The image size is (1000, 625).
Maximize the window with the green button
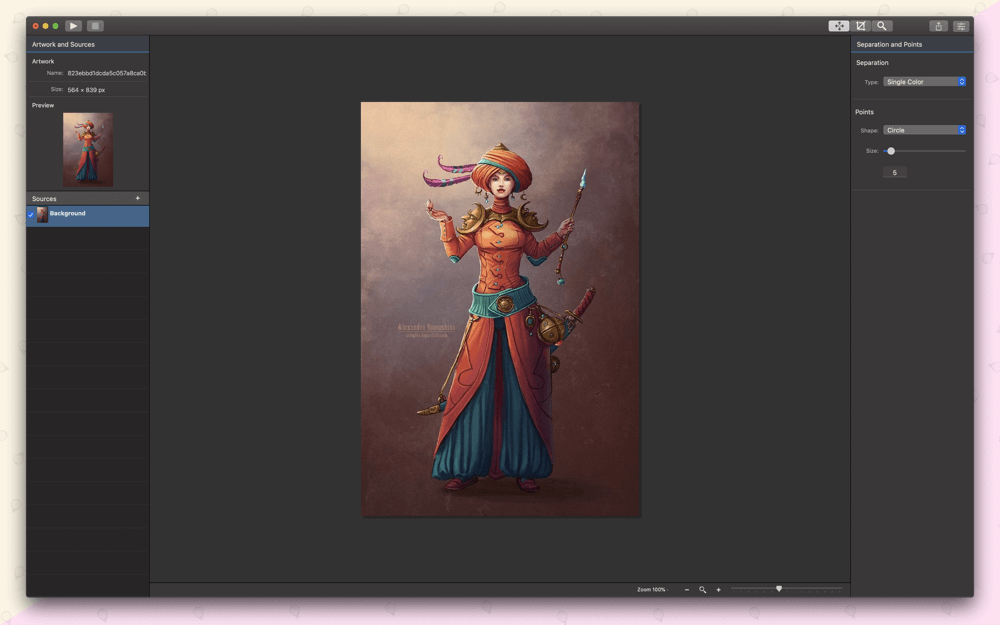(x=55, y=26)
